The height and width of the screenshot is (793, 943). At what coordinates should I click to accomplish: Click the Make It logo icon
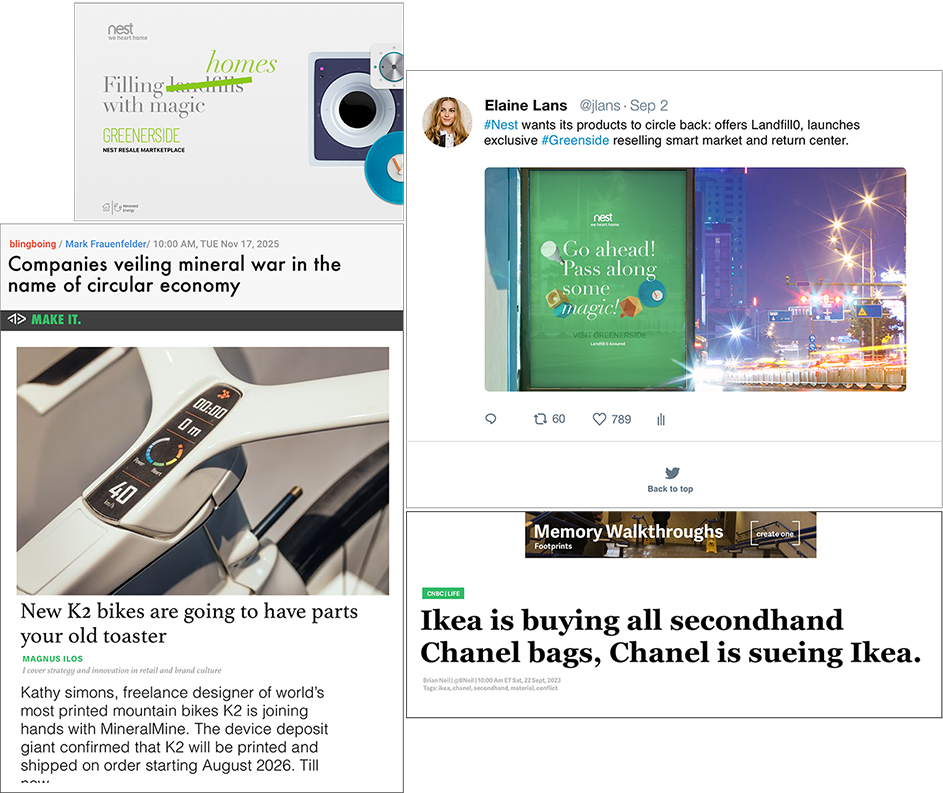[17, 319]
